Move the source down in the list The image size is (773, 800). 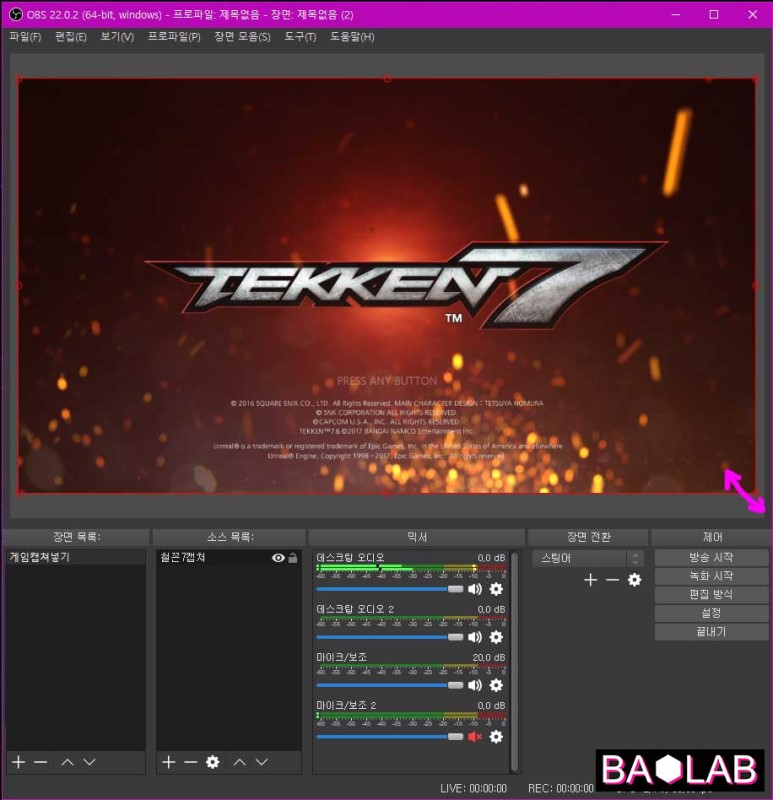[x=262, y=762]
